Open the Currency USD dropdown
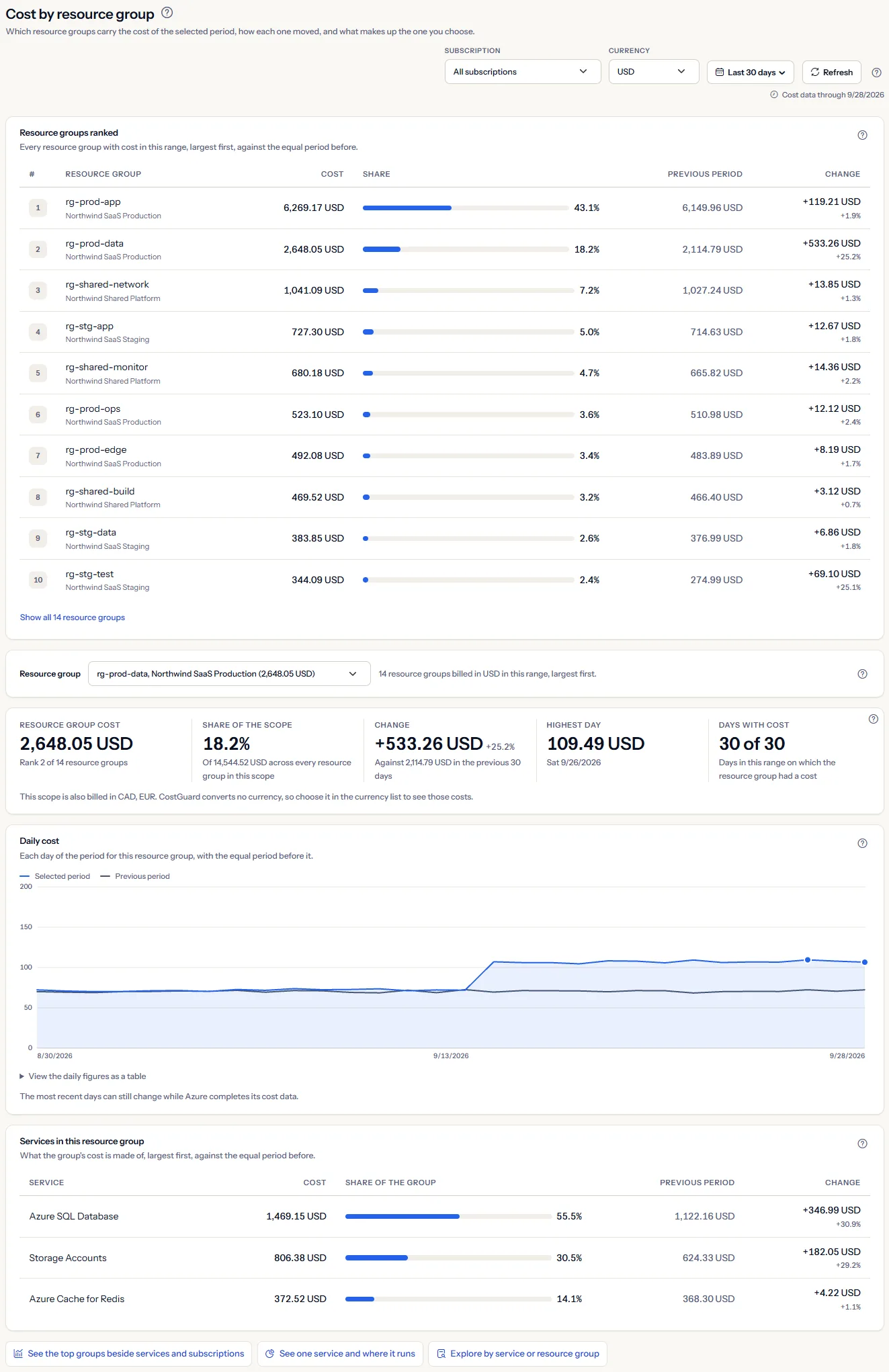889x1372 pixels. point(654,72)
